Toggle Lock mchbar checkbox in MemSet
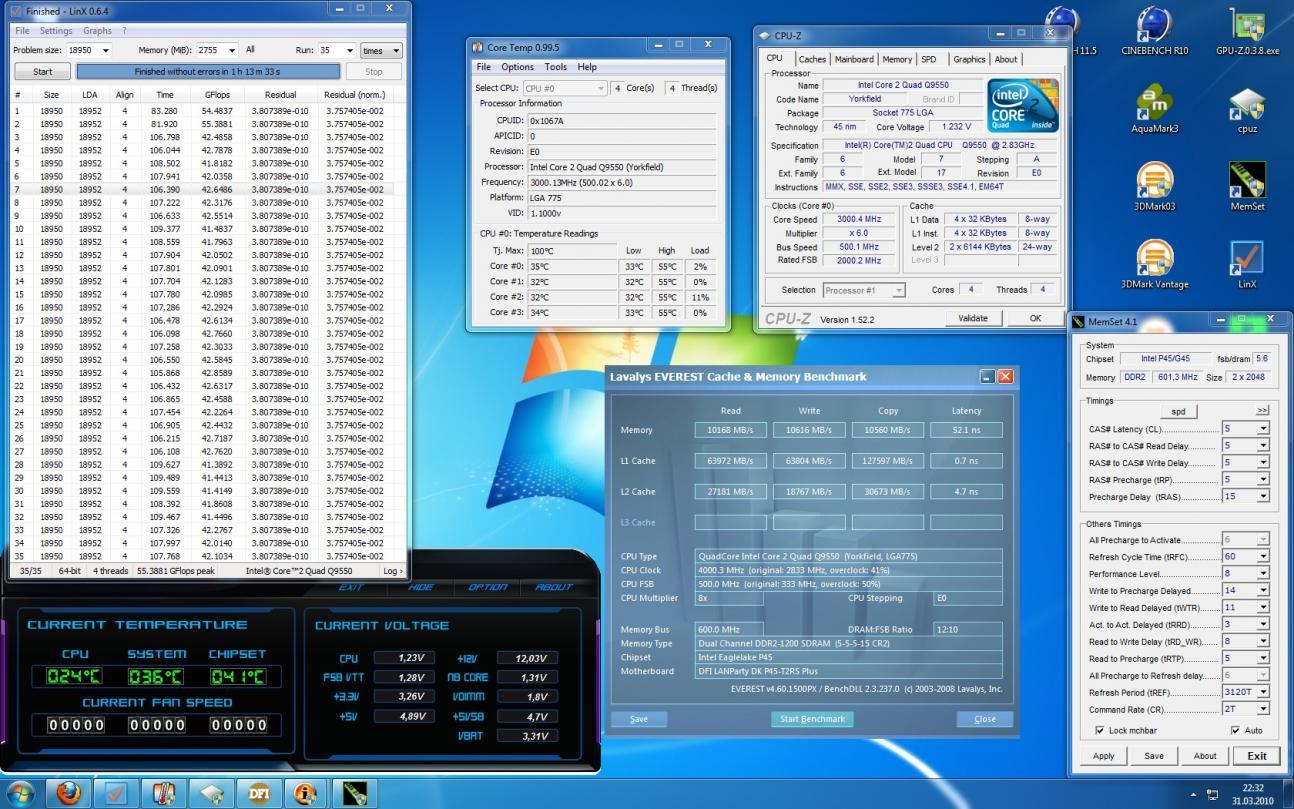 pos(1100,731)
